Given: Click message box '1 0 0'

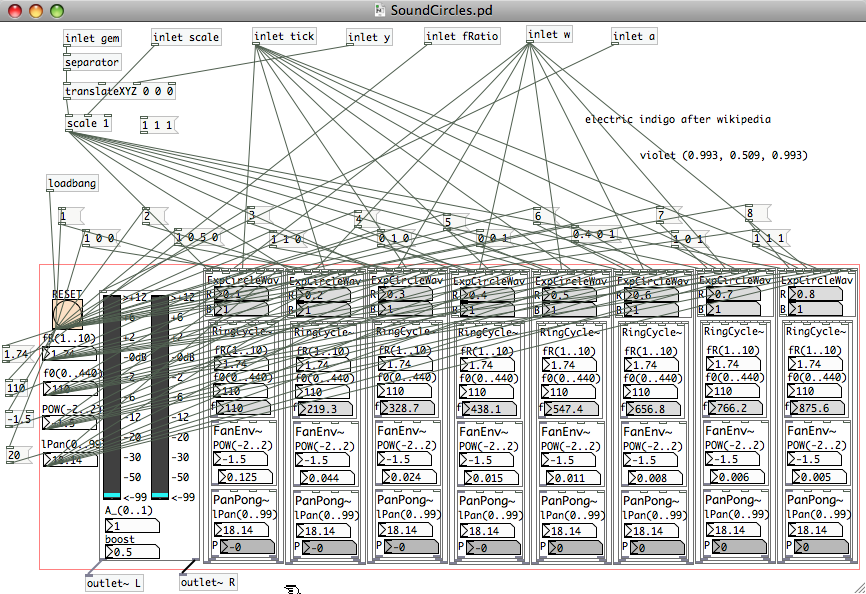Looking at the screenshot, I should tap(99, 238).
